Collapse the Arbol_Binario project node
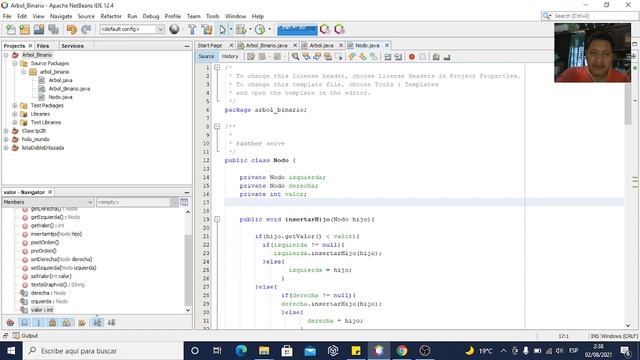 click(6, 55)
